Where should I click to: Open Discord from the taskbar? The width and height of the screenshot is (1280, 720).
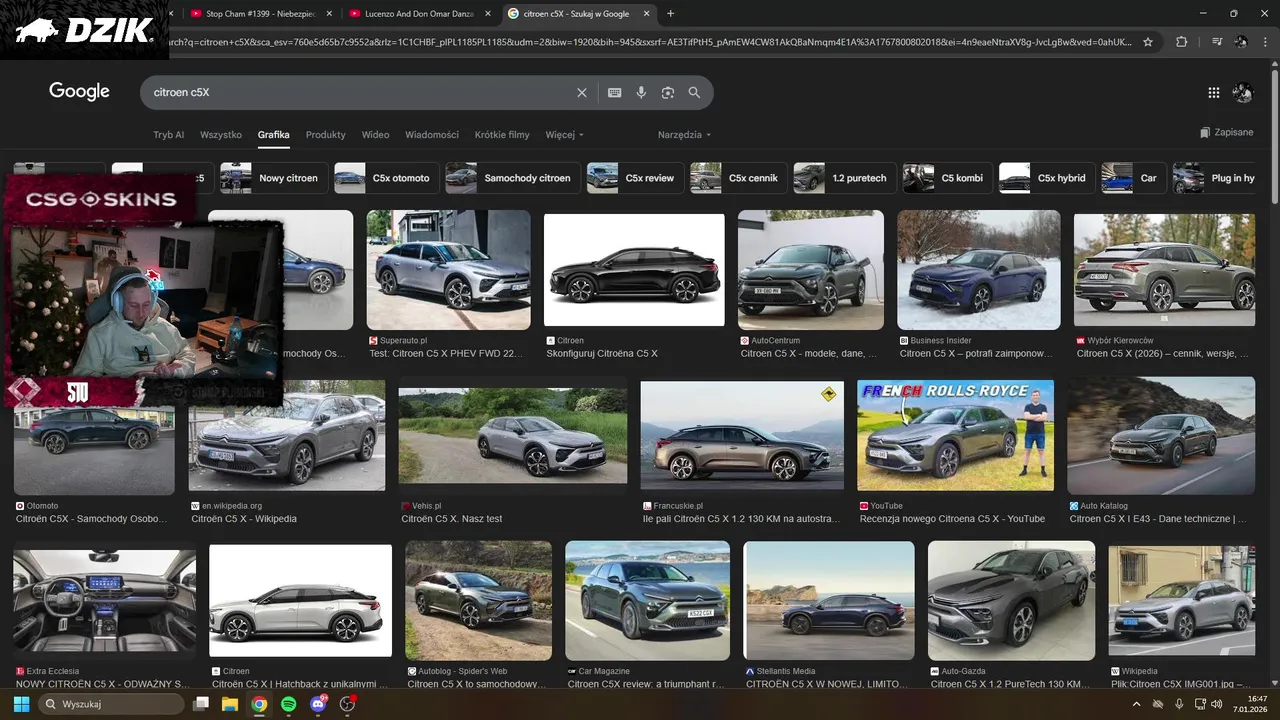(x=319, y=704)
